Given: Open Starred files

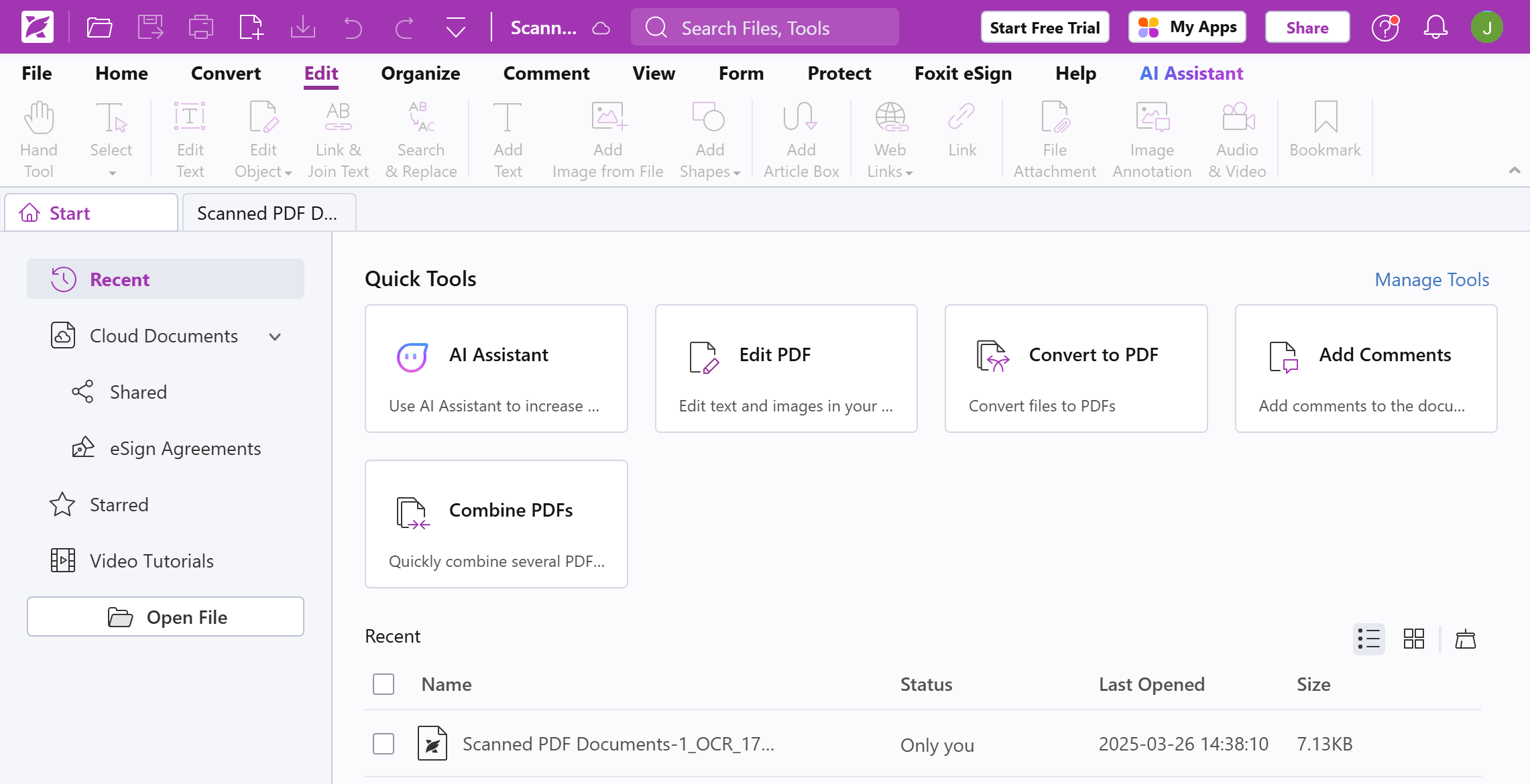Looking at the screenshot, I should (x=99, y=505).
